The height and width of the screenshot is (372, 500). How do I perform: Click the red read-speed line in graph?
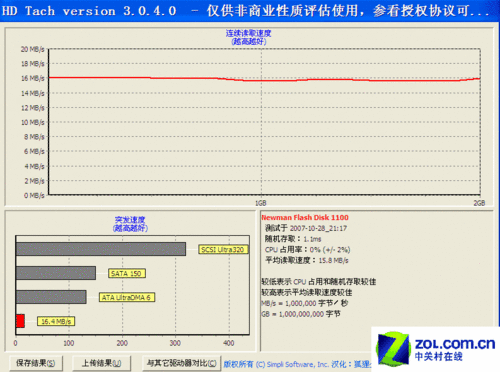264,80
